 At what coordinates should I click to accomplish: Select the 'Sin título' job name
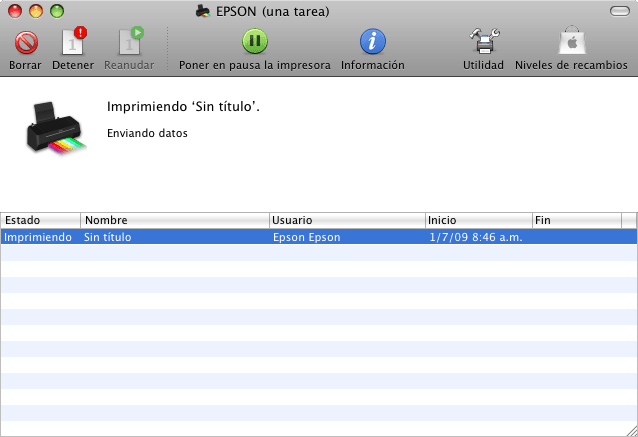[x=107, y=237]
